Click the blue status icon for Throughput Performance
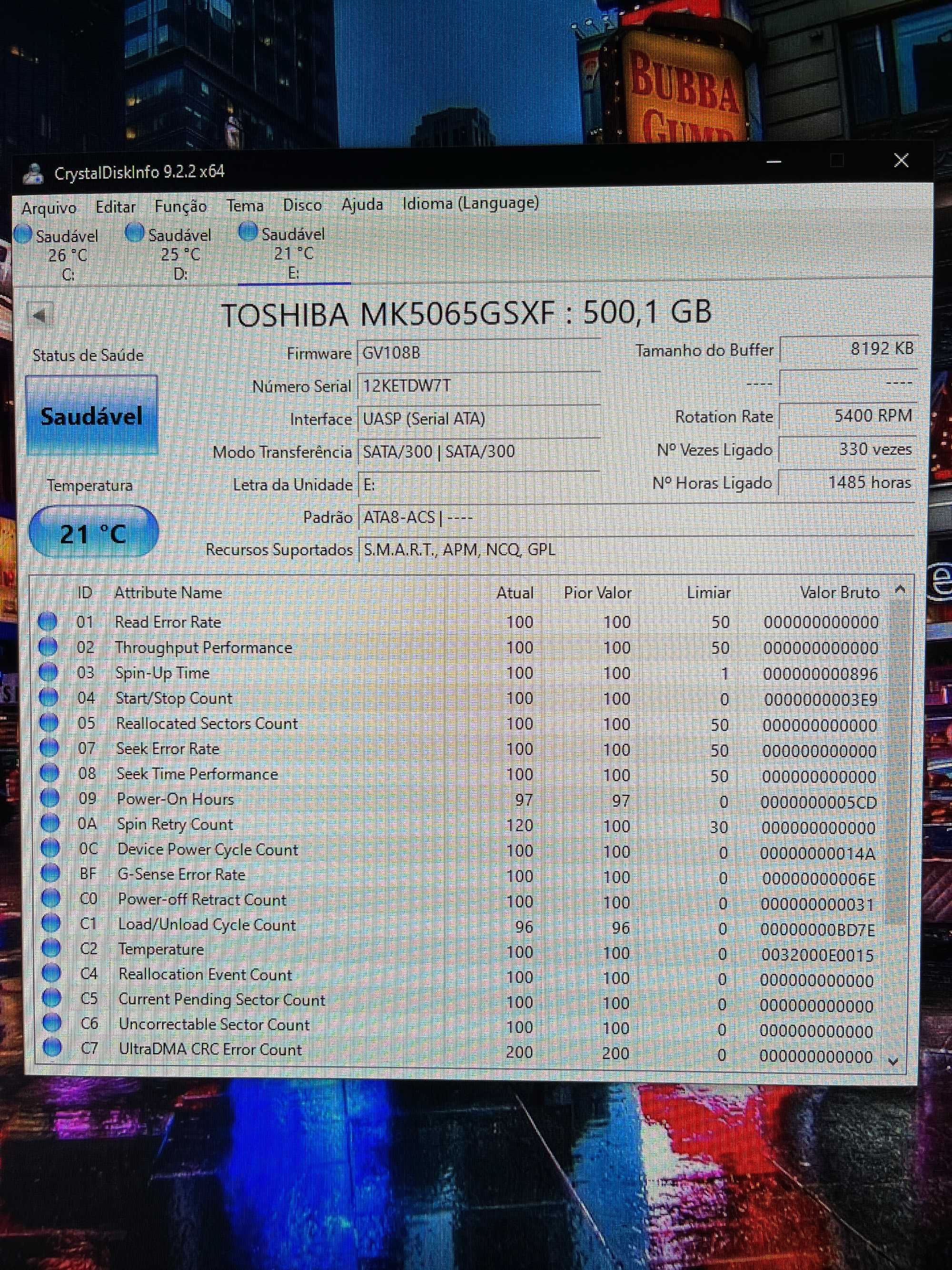 (x=48, y=647)
